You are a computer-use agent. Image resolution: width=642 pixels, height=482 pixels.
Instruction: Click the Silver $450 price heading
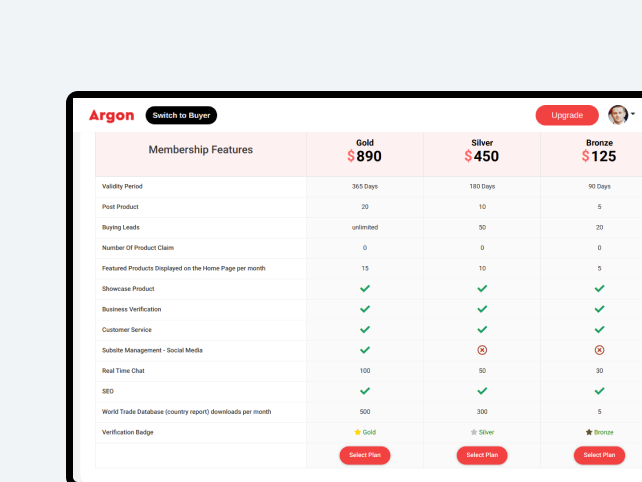coord(482,156)
